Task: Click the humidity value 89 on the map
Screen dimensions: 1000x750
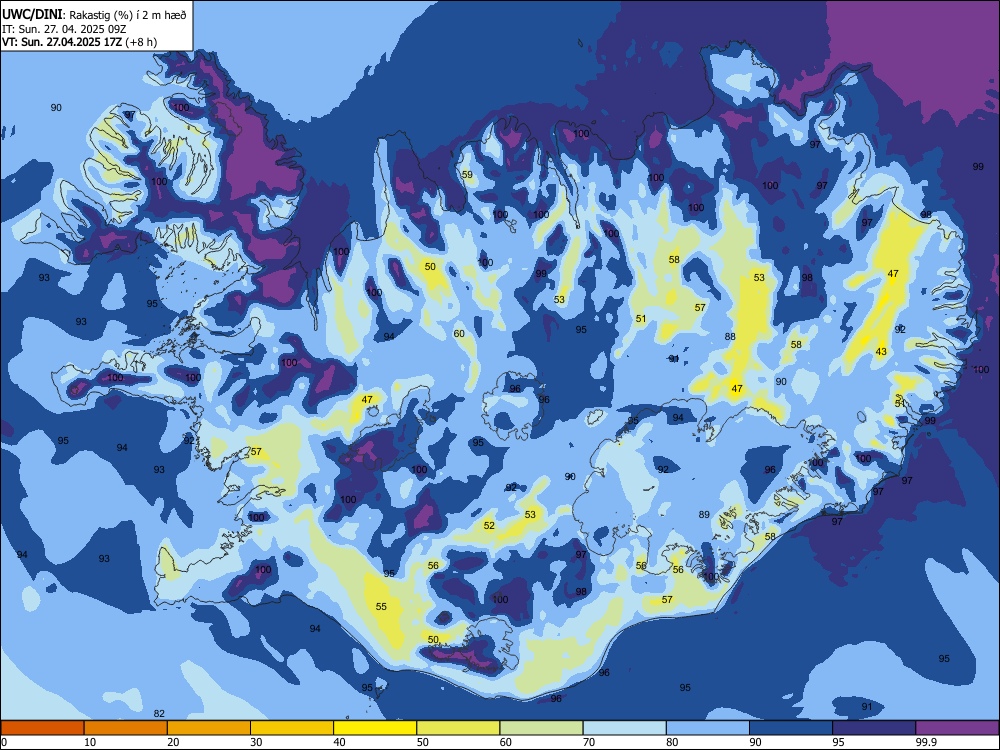Action: pos(704,515)
